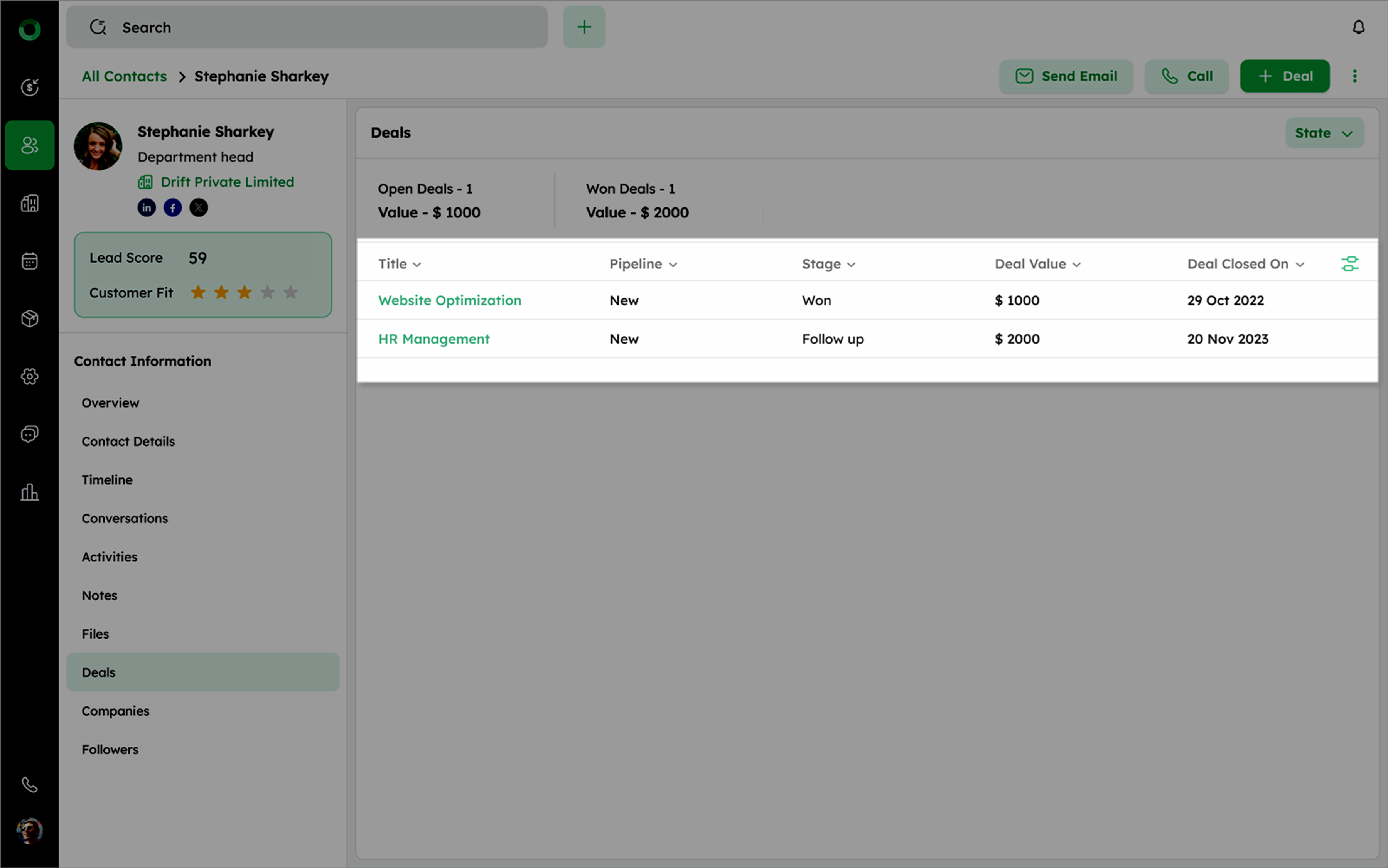Open the Contact Details section
1388x868 pixels.
pos(128,442)
